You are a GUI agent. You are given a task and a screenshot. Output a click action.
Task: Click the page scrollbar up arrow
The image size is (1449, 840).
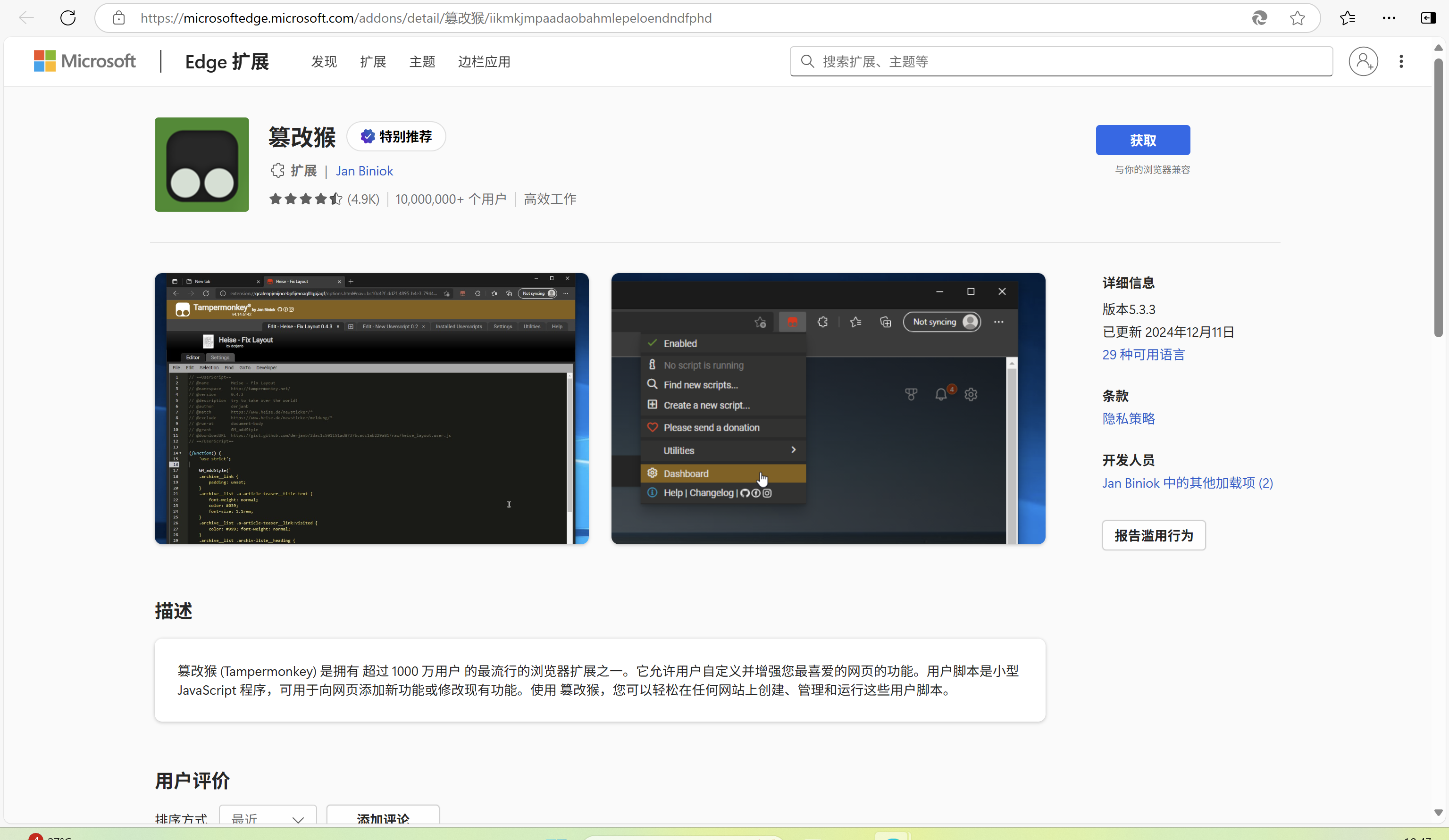[1438, 48]
